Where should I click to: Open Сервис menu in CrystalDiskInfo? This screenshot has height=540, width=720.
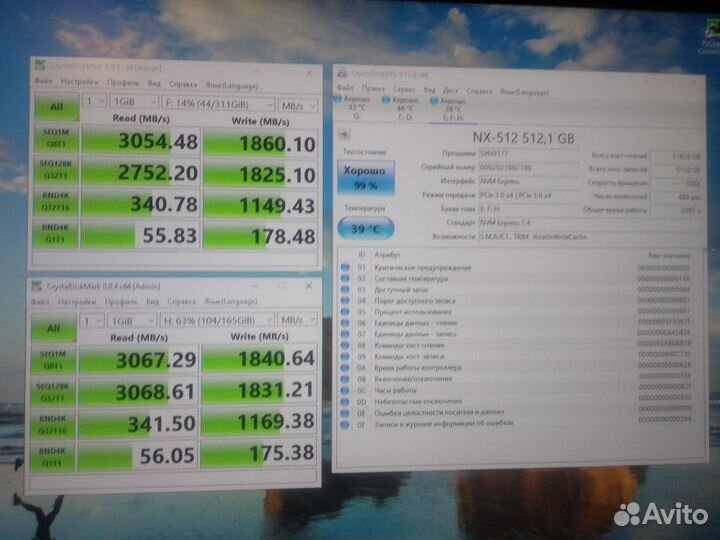point(404,89)
